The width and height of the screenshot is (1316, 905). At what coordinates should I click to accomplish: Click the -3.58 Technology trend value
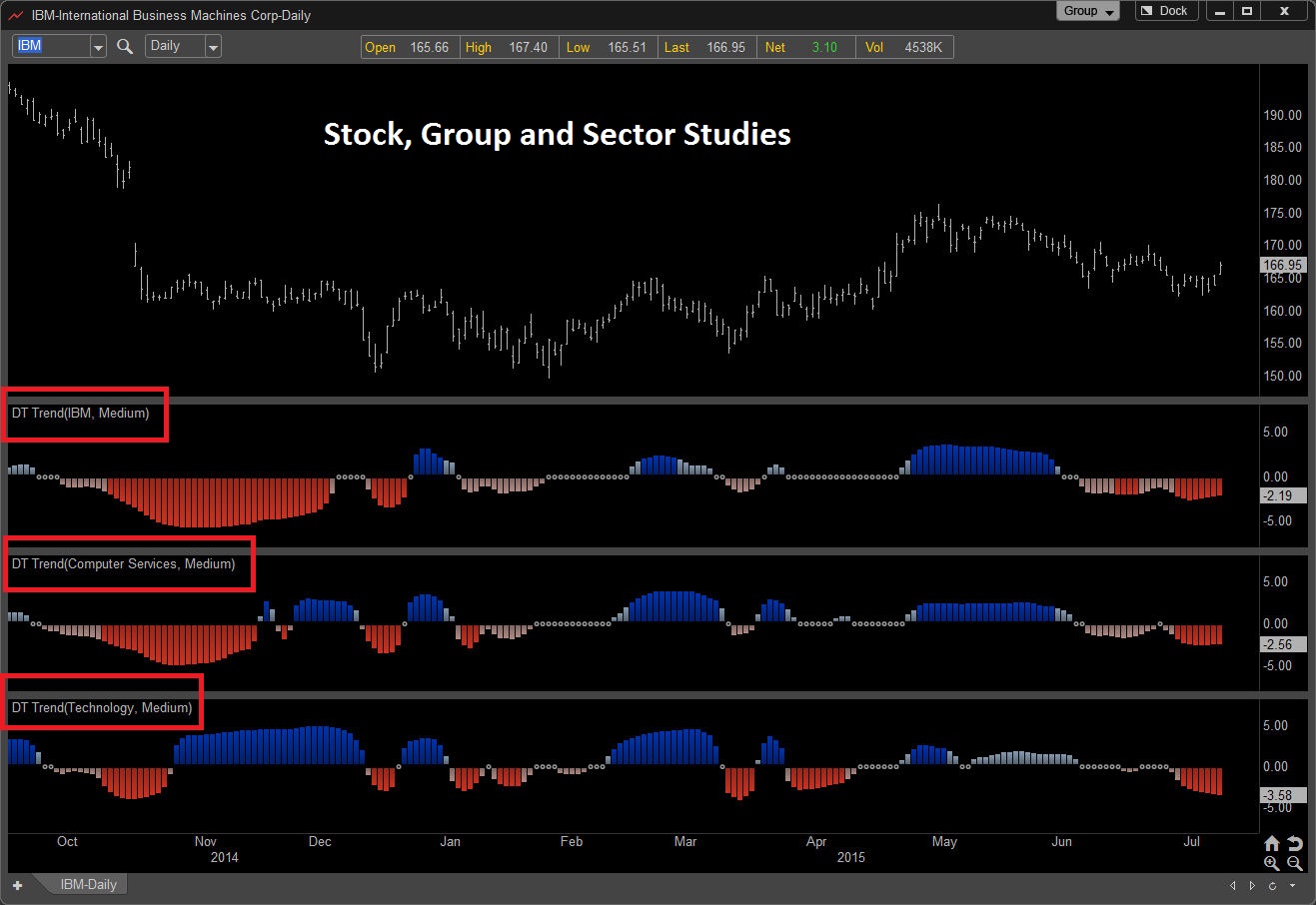pos(1282,795)
